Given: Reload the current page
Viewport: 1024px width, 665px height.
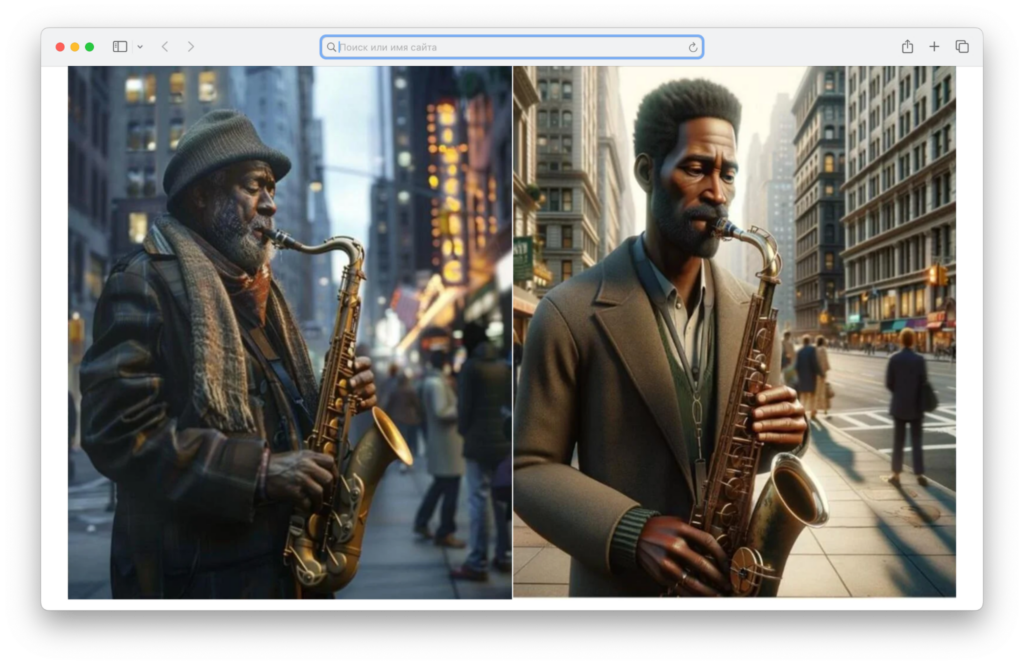Looking at the screenshot, I should click(692, 47).
